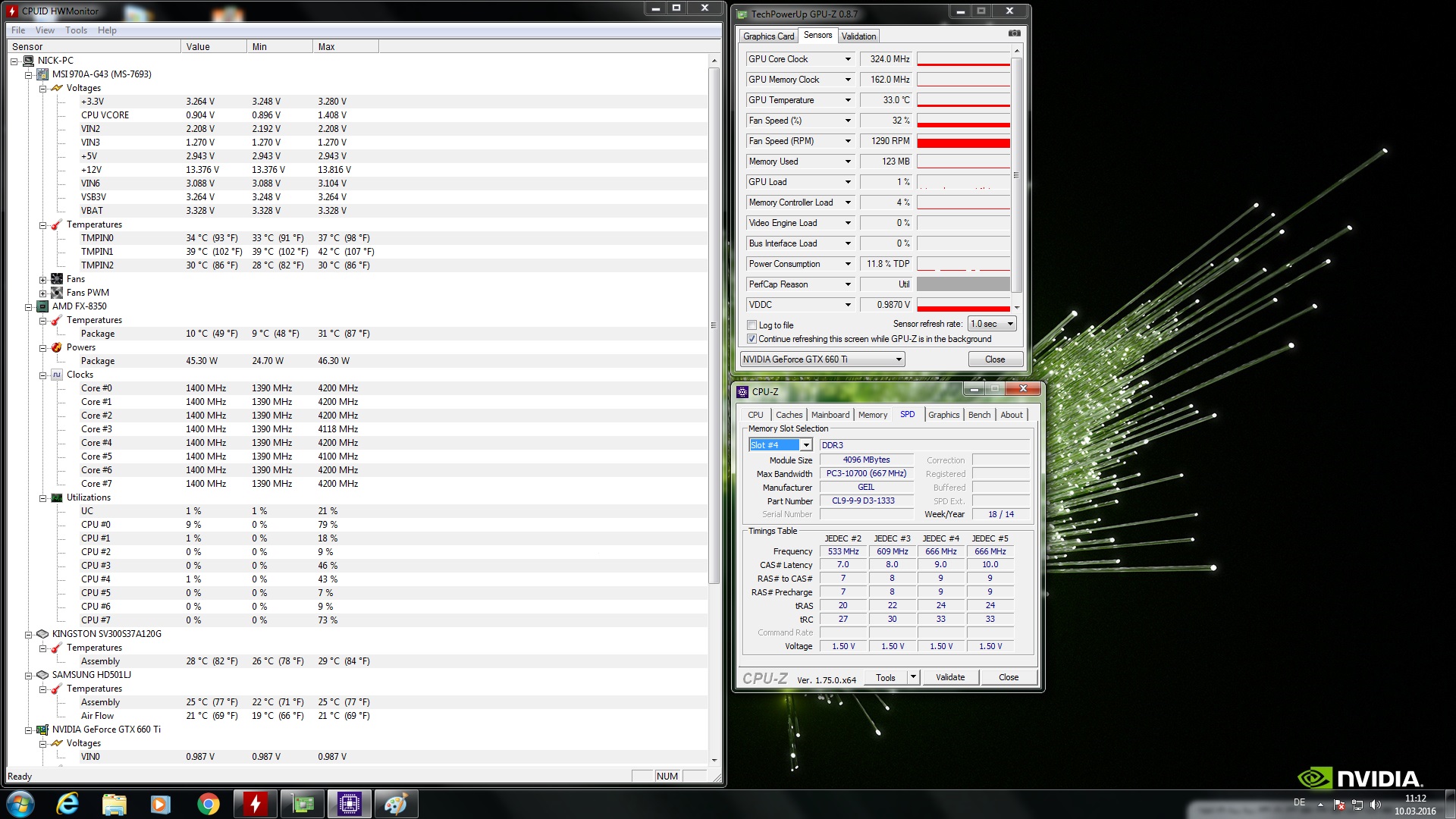Click the Close button in GPU-Z

(x=994, y=359)
